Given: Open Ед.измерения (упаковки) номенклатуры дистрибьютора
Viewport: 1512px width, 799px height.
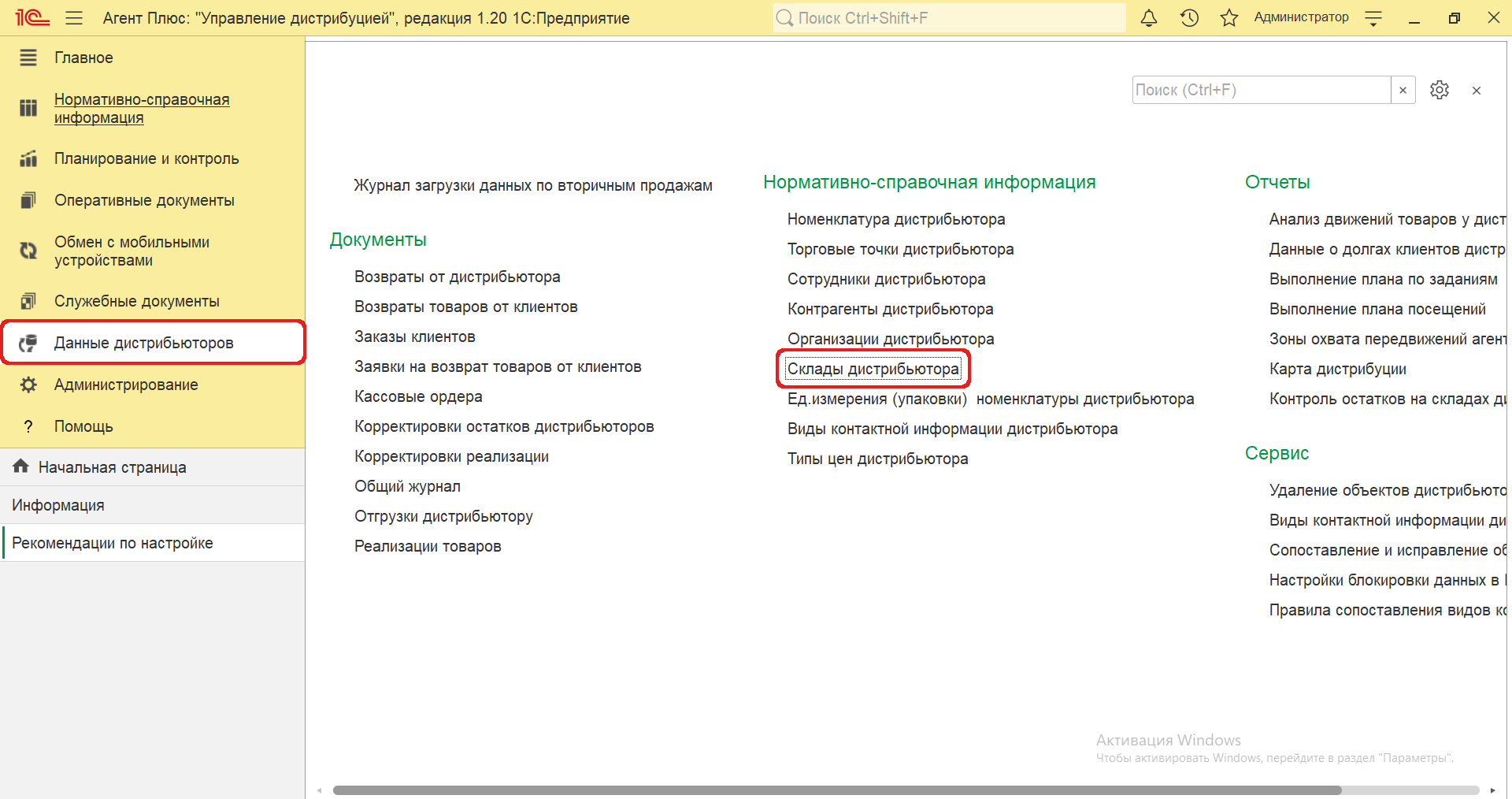Looking at the screenshot, I should (x=991, y=399).
